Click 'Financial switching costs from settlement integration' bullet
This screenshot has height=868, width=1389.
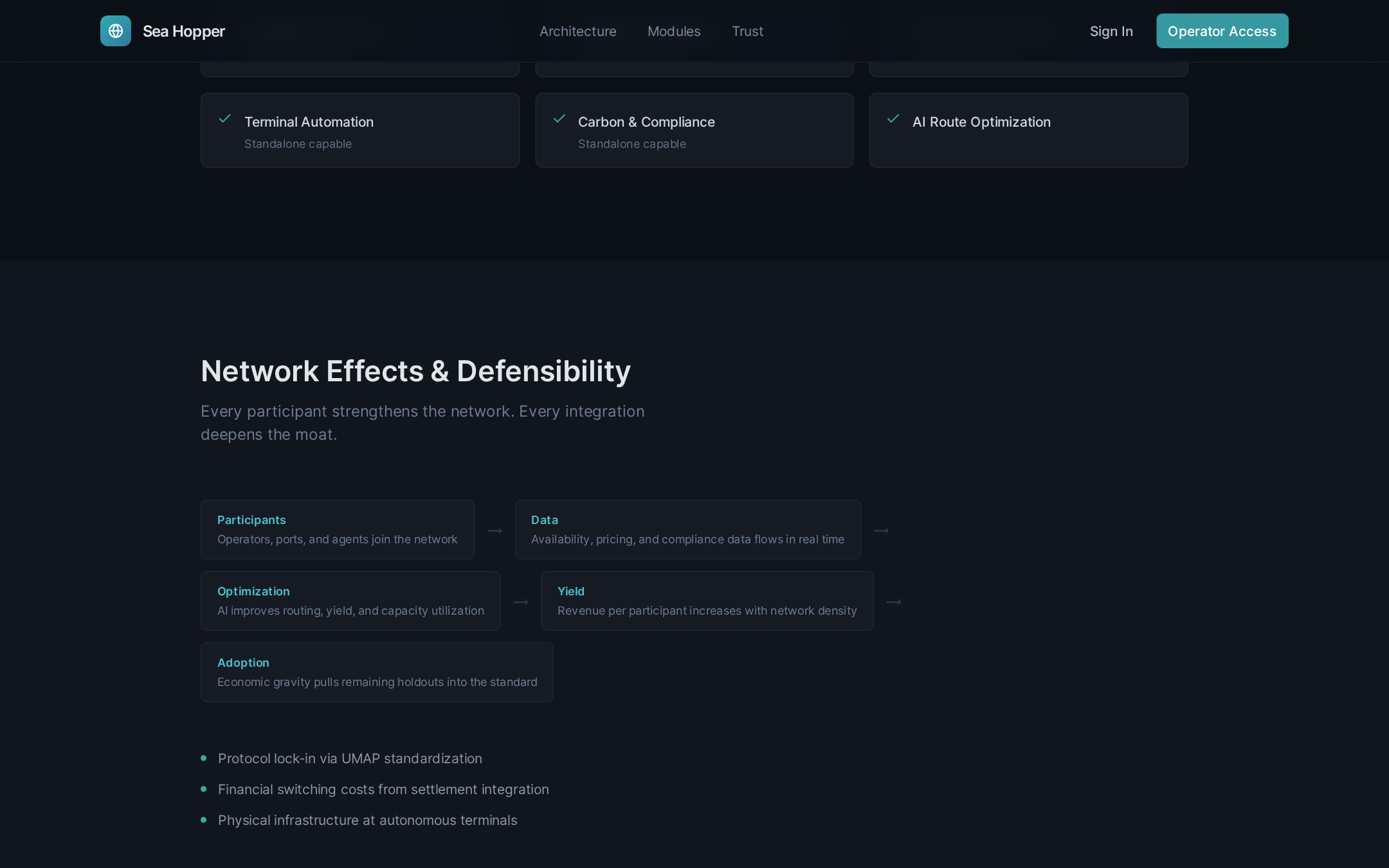(x=383, y=790)
